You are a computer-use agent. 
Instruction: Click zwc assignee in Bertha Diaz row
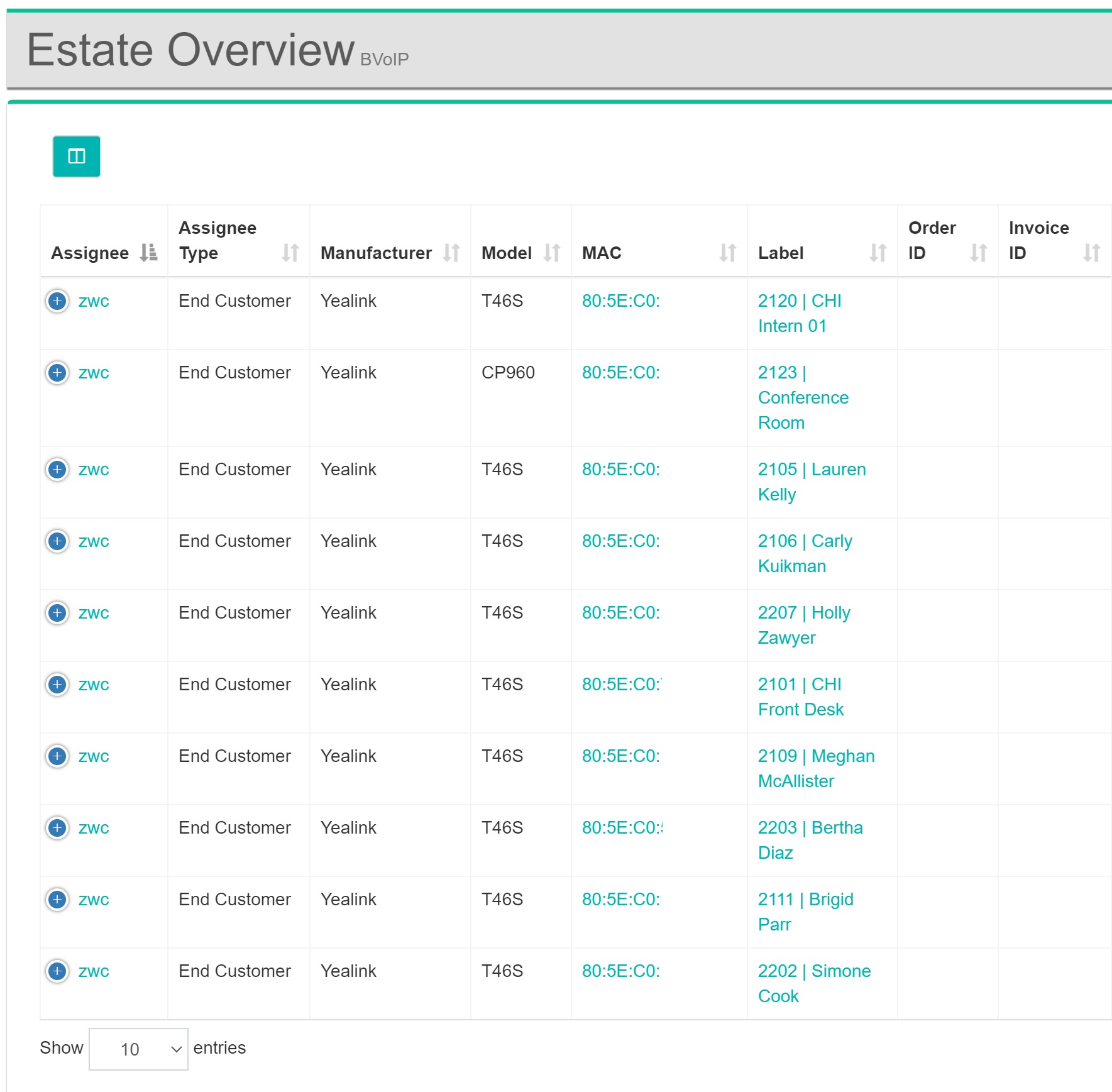point(94,828)
